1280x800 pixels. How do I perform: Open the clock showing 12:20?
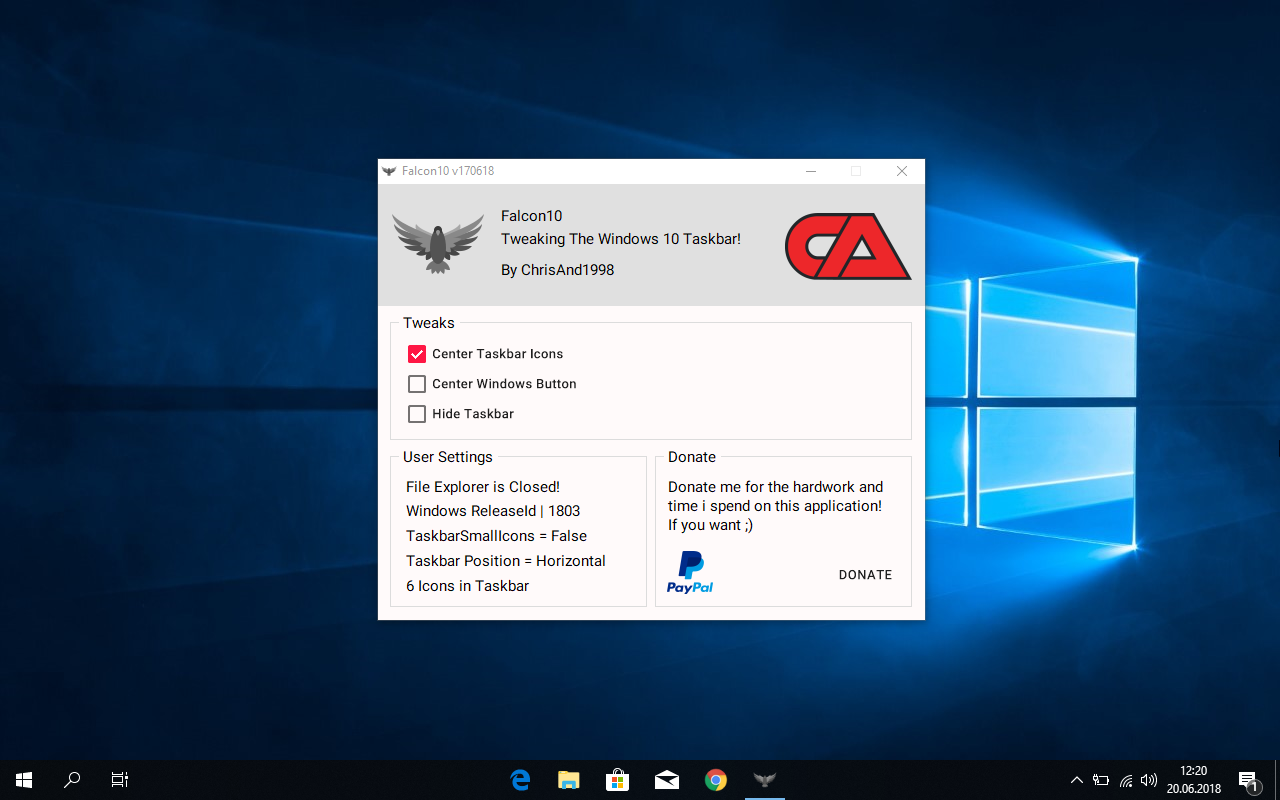(x=1194, y=780)
